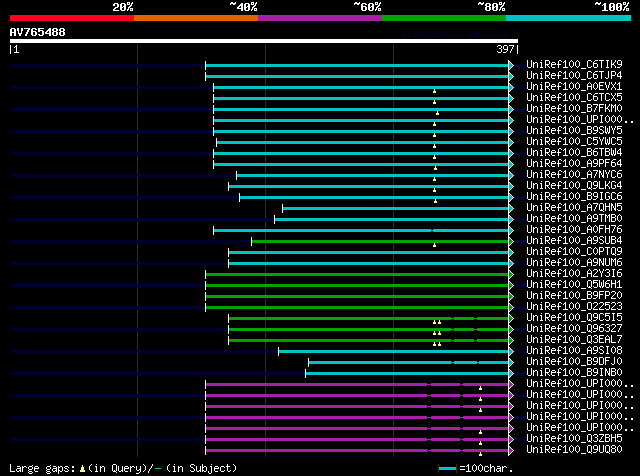Select the UniRef100_Q96327 label
Image resolution: width=640 pixels, height=476 pixels.
[574, 329]
